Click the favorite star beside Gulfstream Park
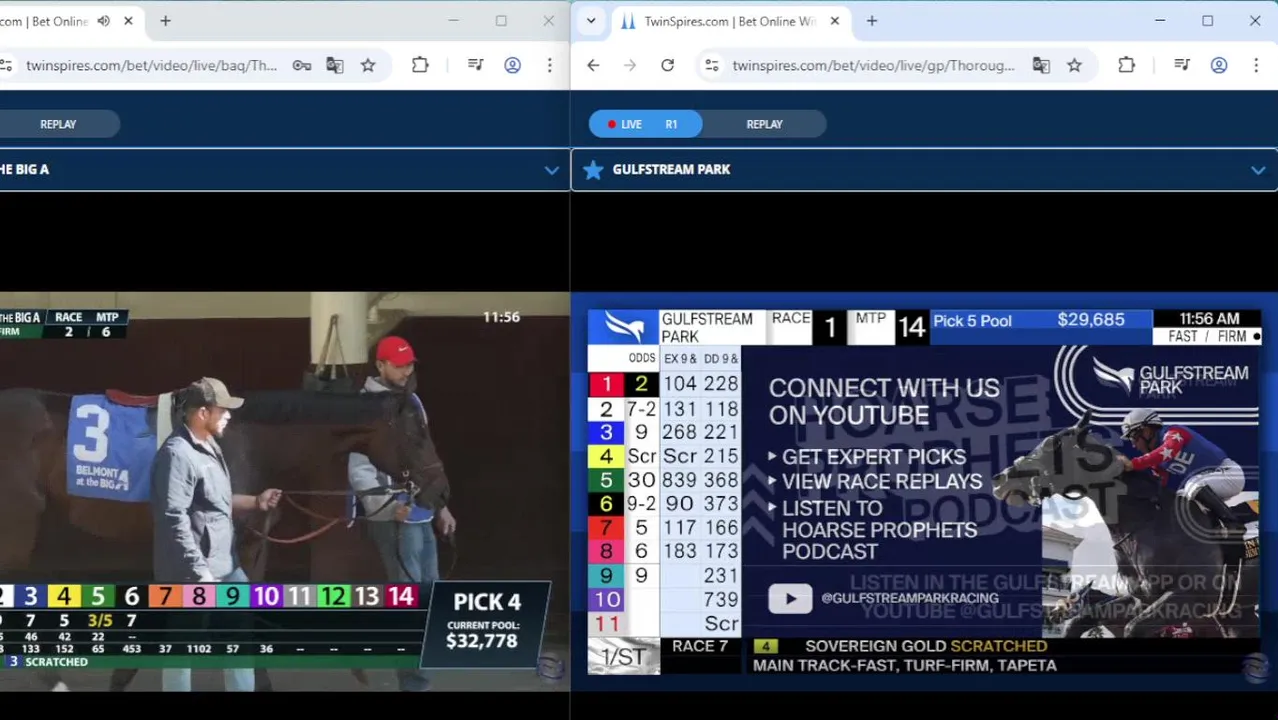 593,170
